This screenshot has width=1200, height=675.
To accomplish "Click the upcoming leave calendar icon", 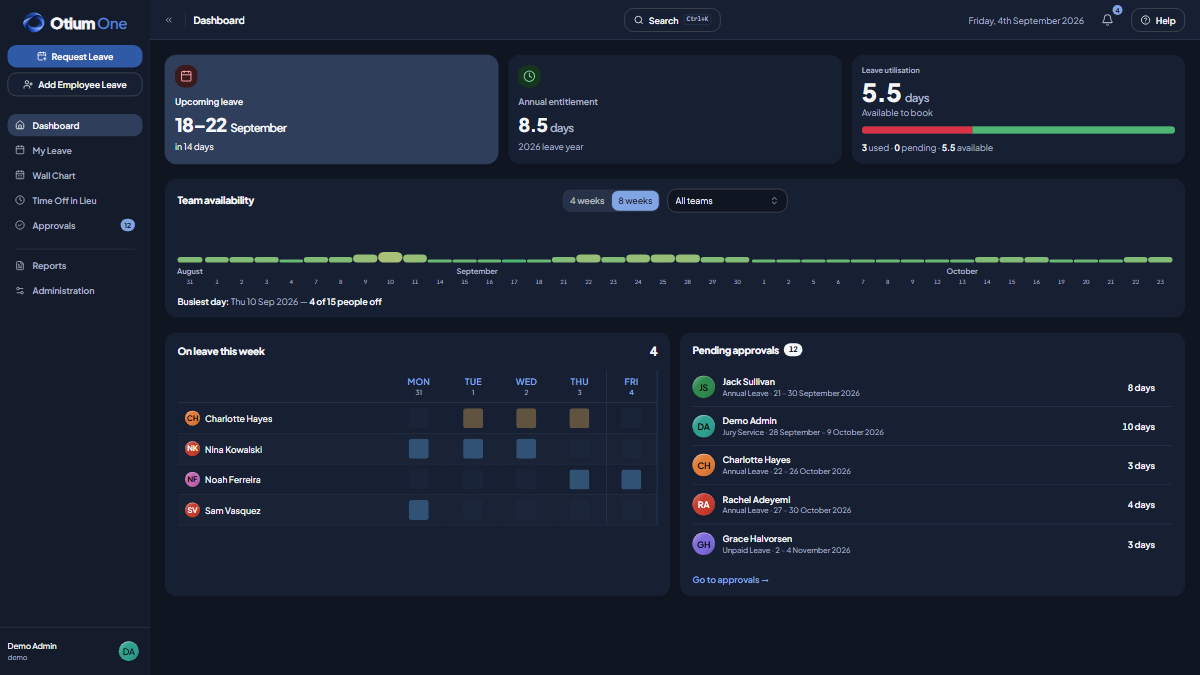I will (x=186, y=76).
